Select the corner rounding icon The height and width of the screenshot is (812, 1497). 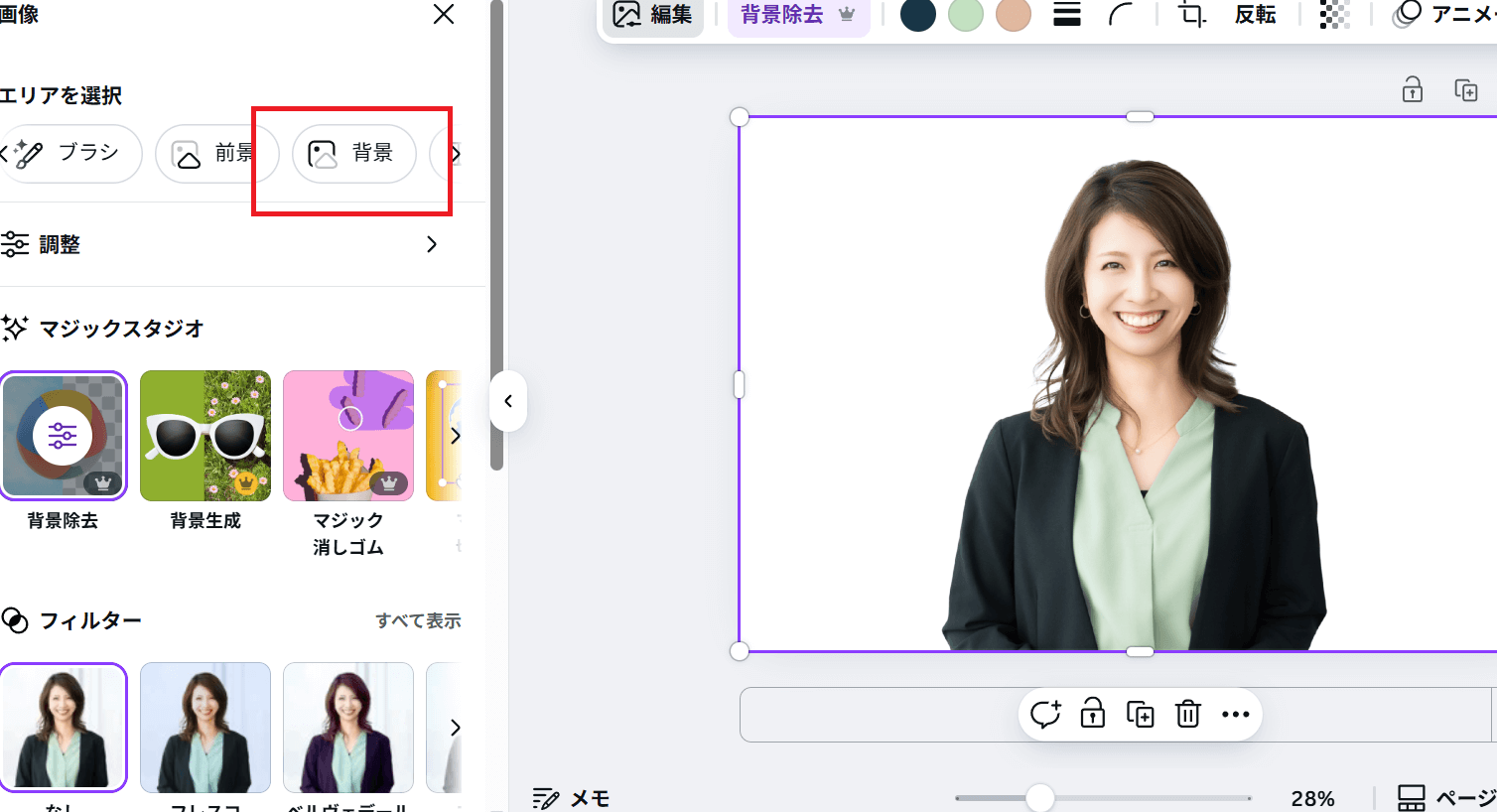1121,15
